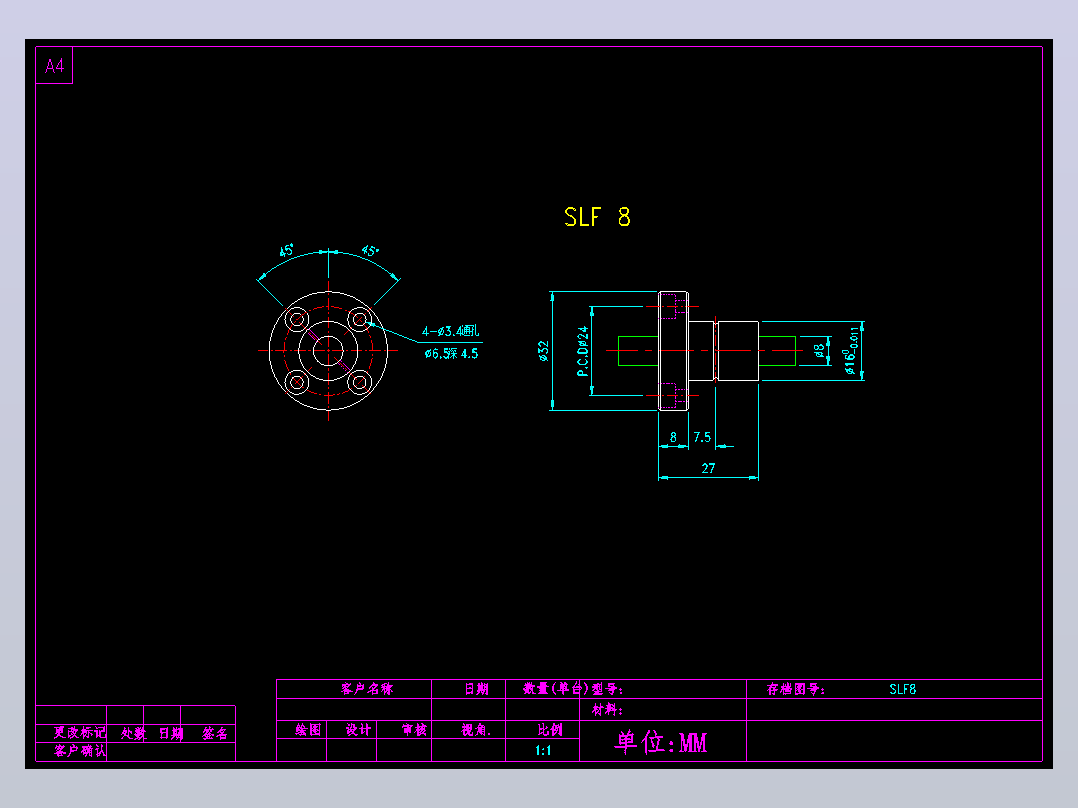Select the 比例 scale label

click(x=550, y=730)
